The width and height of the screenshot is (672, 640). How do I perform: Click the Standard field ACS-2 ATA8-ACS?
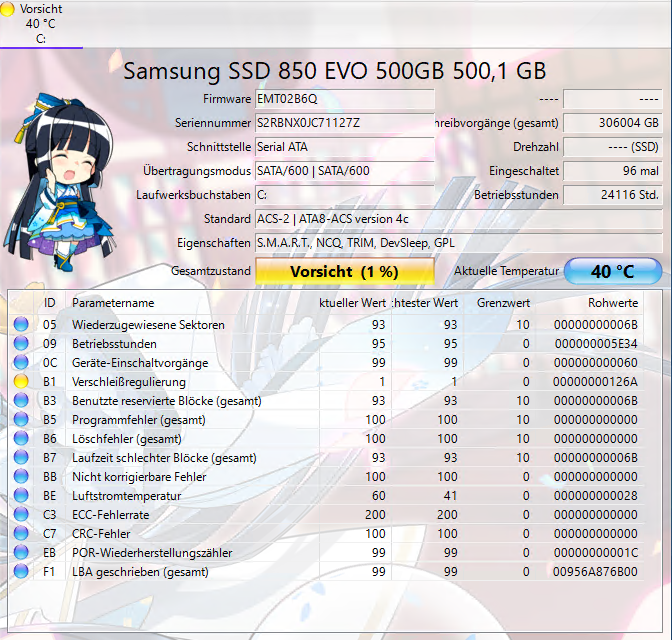459,219
